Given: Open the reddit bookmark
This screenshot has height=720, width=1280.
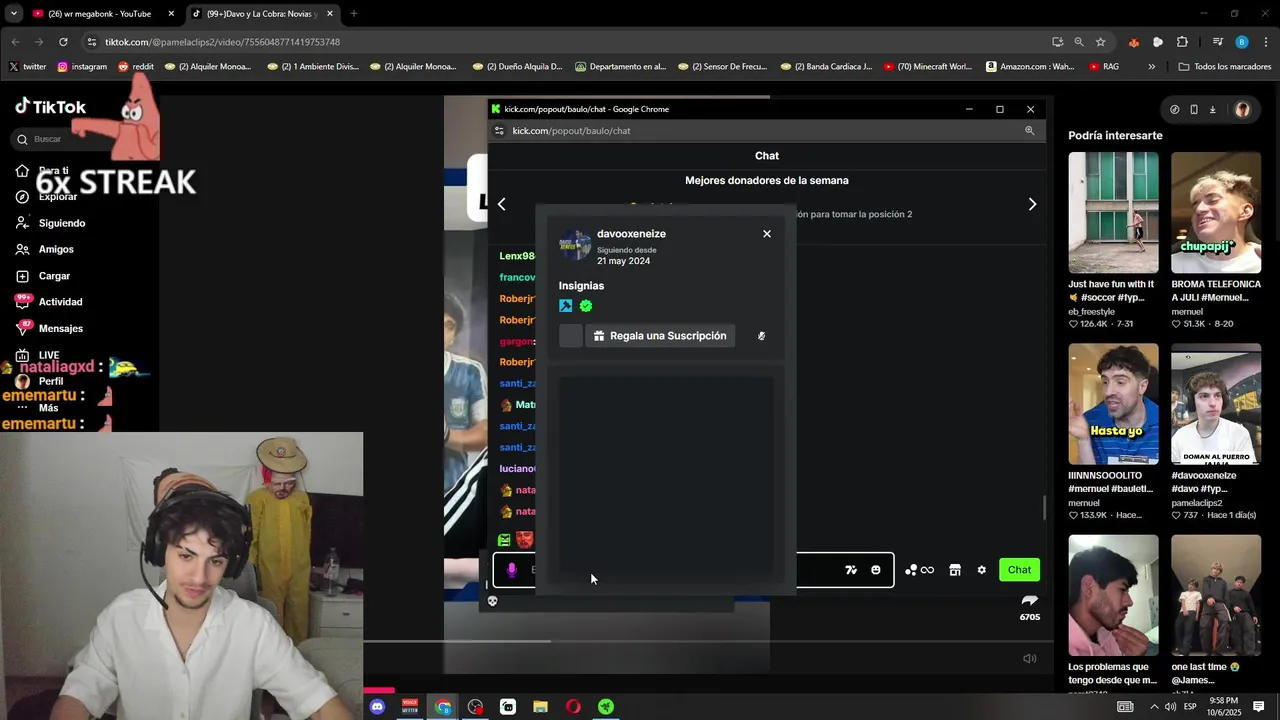Looking at the screenshot, I should [136, 67].
